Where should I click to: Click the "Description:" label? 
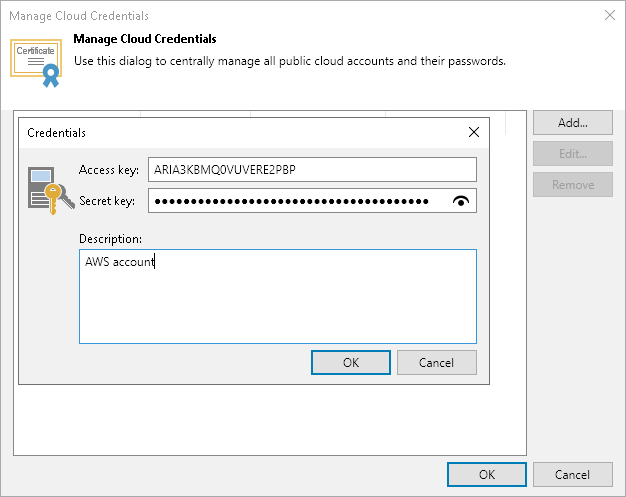(x=111, y=239)
